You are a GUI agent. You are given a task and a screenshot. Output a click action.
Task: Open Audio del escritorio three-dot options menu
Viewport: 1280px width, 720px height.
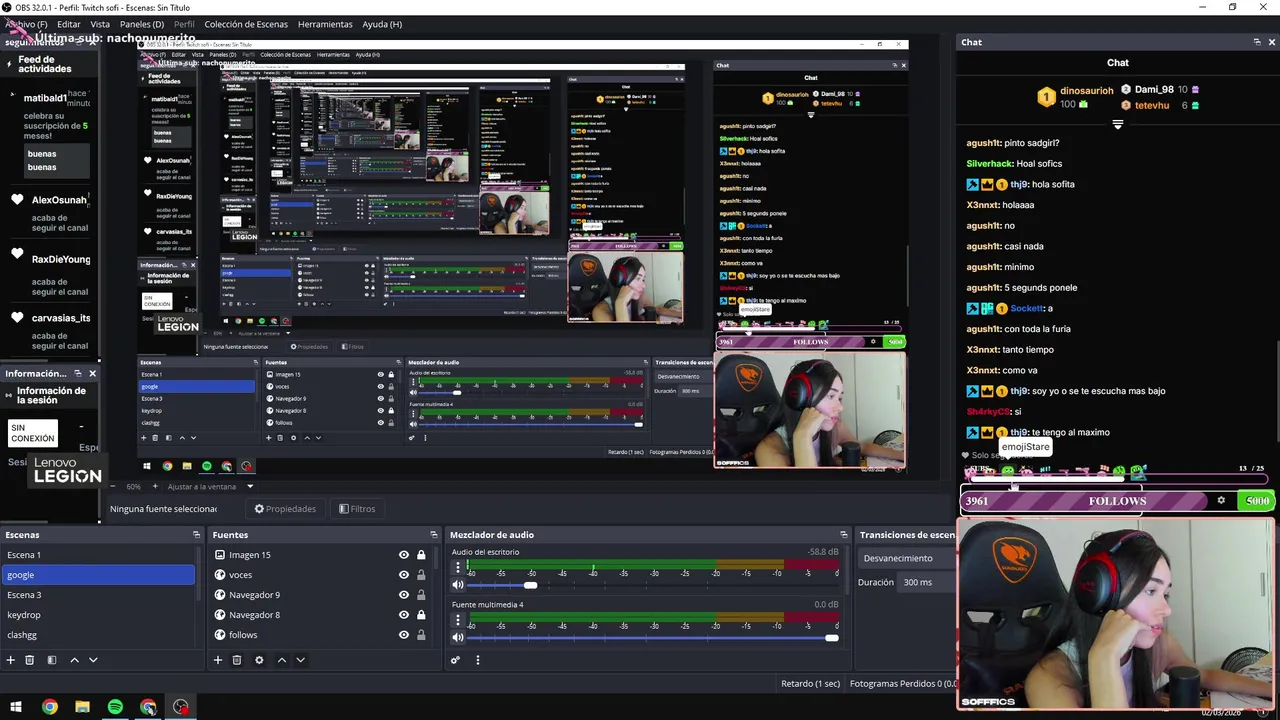(458, 567)
